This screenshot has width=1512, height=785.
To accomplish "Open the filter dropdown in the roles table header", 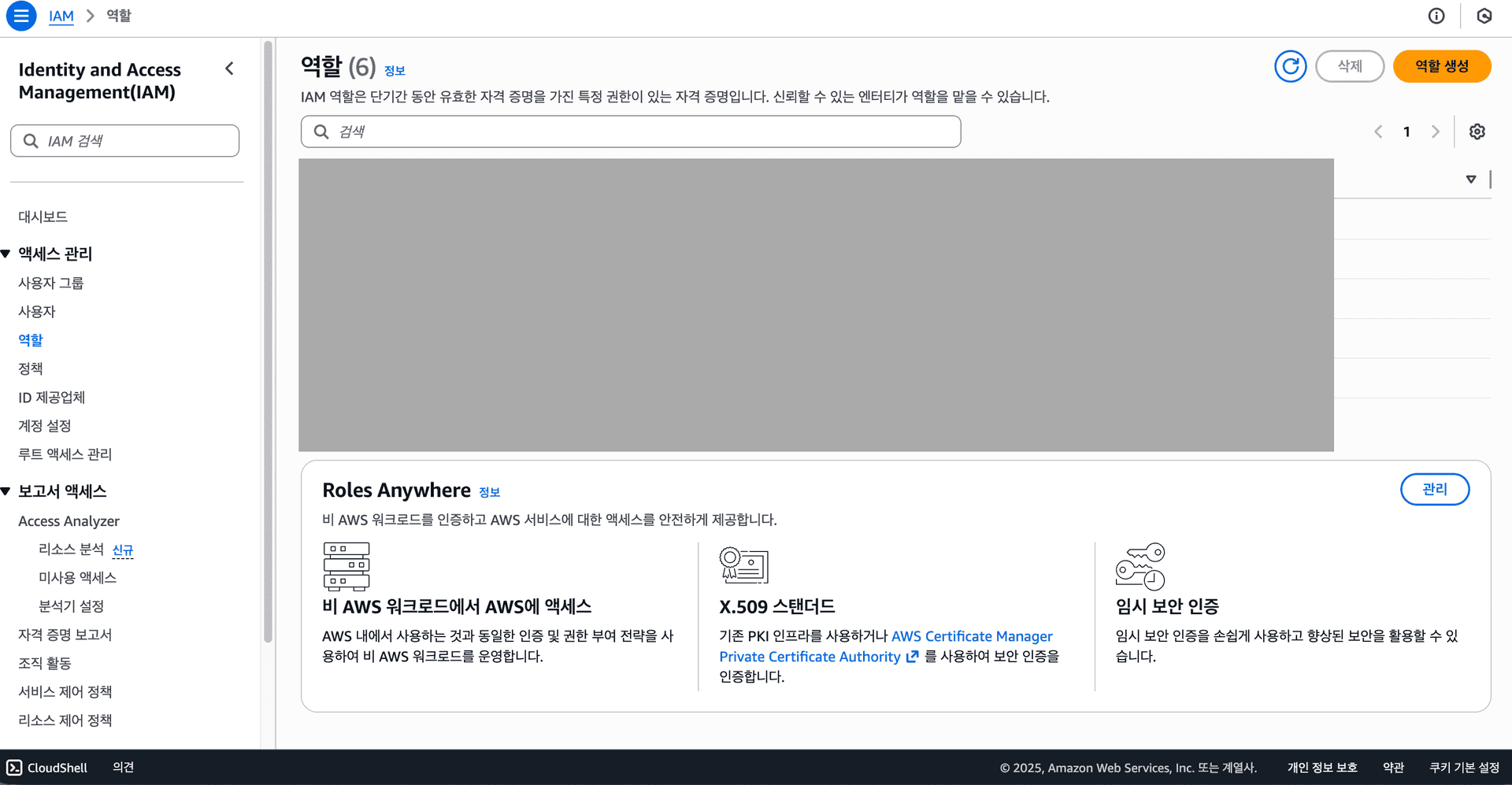I will 1471,179.
